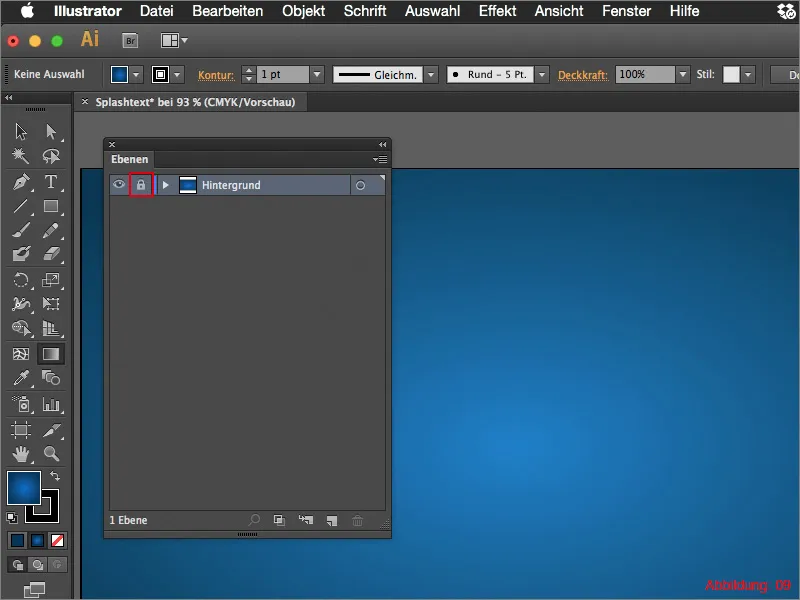
Task: Switch to Draw Normal mode
Action: click(18, 565)
